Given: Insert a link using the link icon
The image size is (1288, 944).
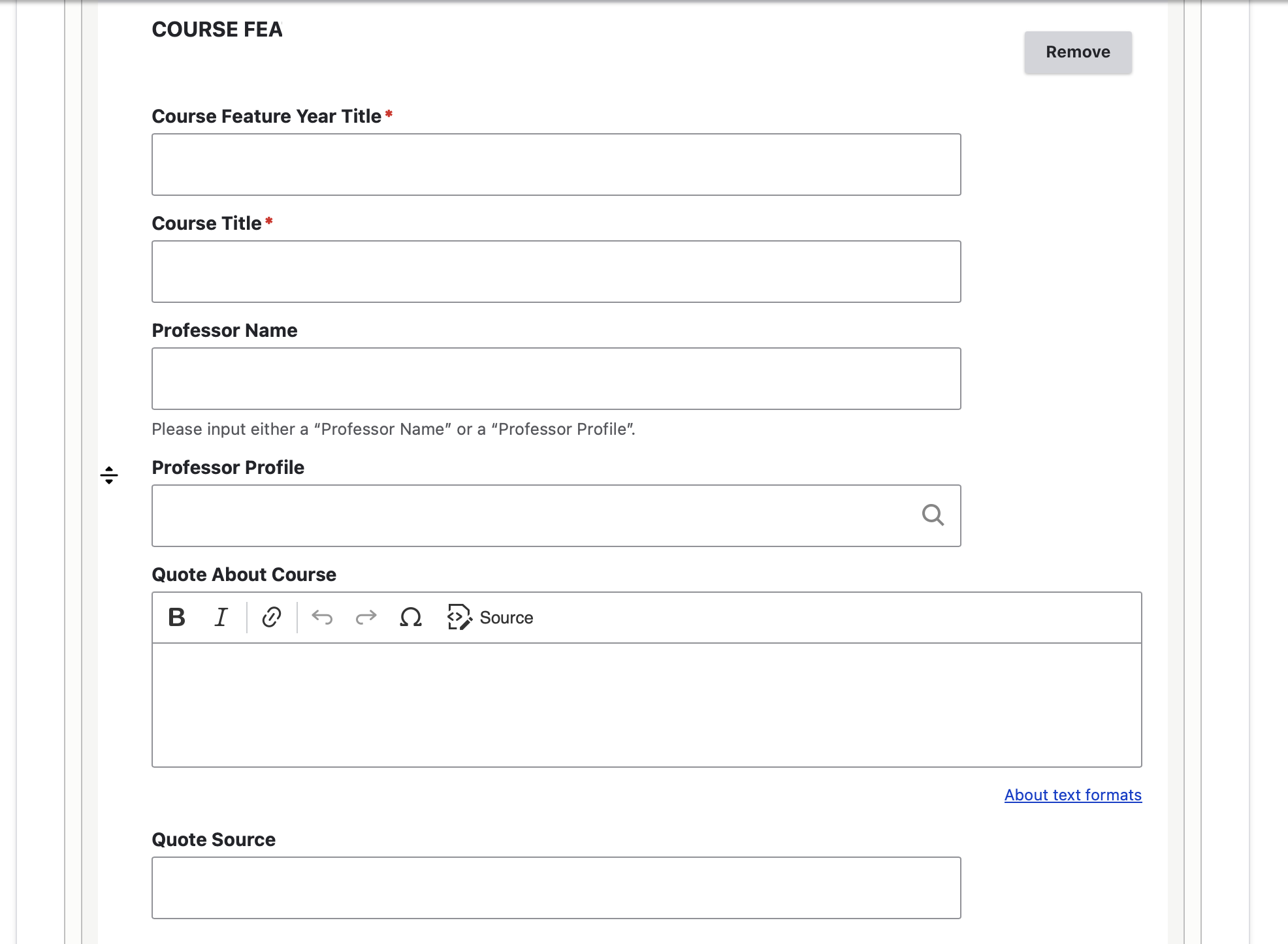Looking at the screenshot, I should [272, 617].
